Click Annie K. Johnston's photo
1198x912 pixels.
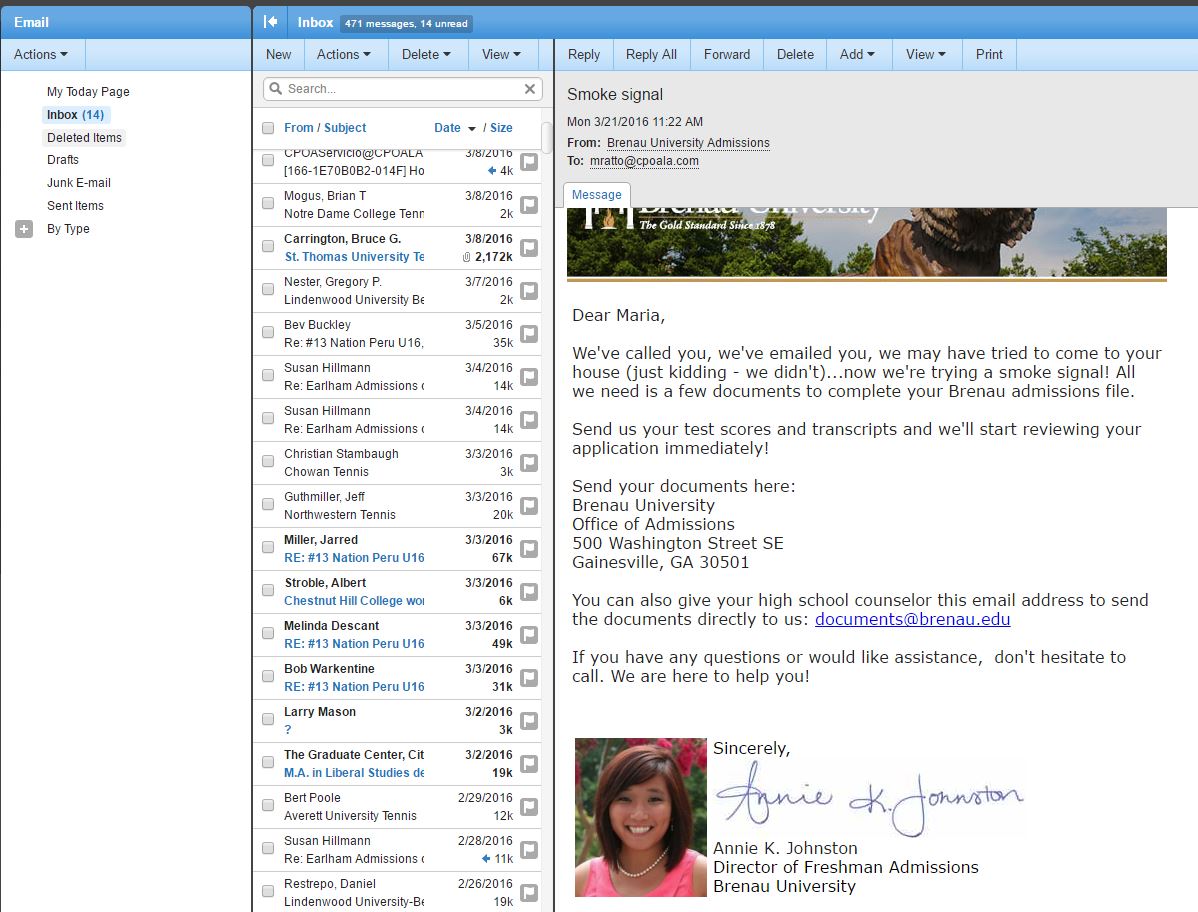640,817
